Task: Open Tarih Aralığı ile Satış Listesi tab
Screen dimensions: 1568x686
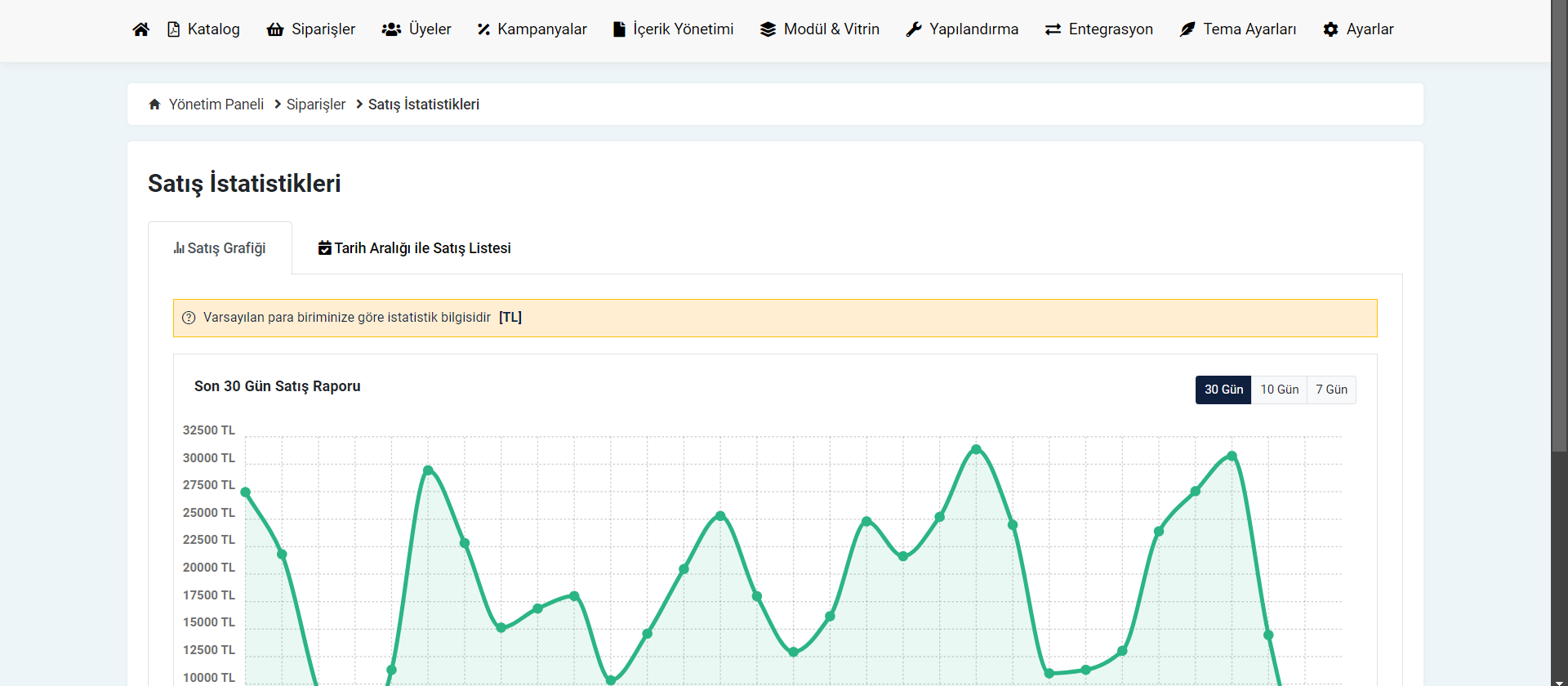Action: pos(415,248)
